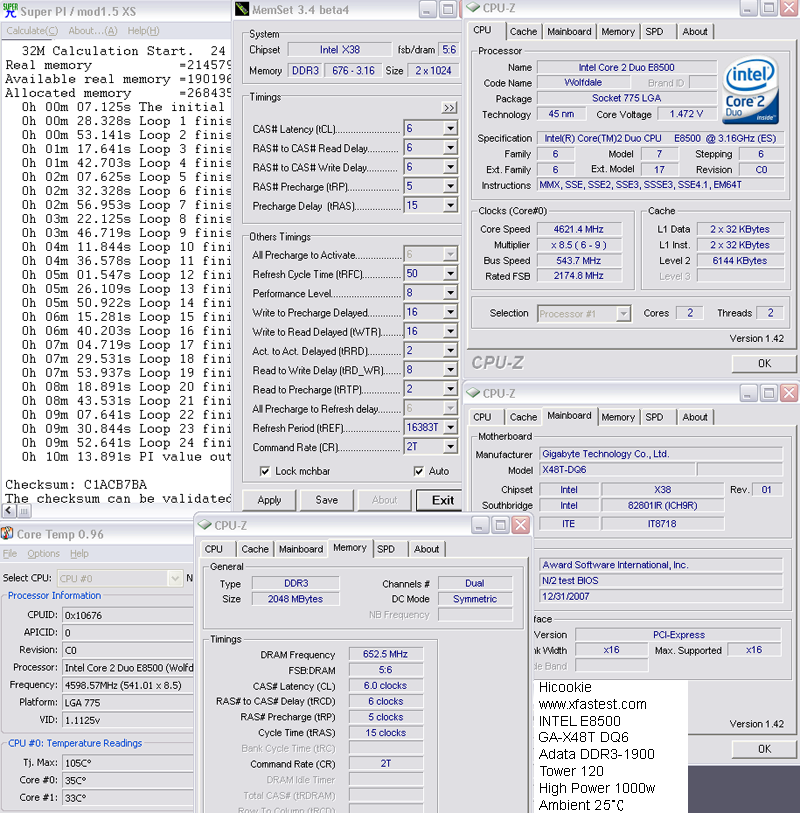The width and height of the screenshot is (800, 813).
Task: Open the Refresh Period (tREF) dropdown
Action: coord(450,427)
